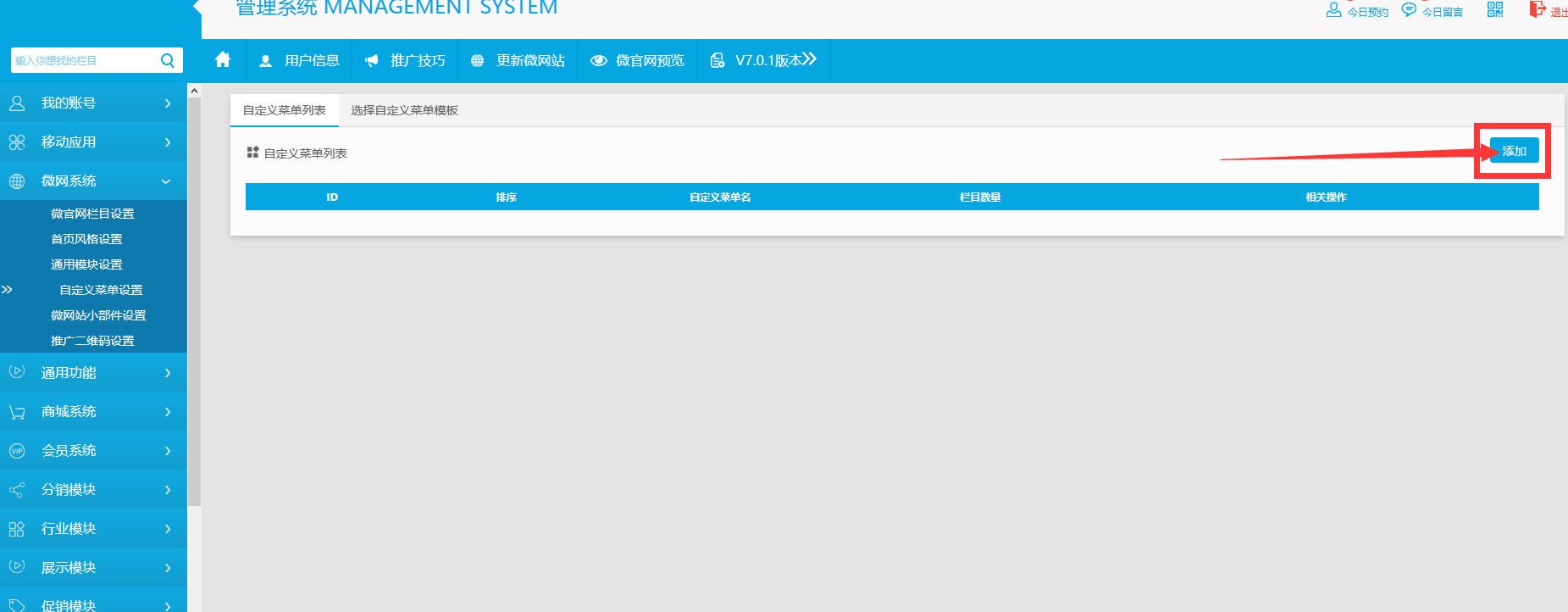Open 今日留言 messages icon
Viewport: 1568px width, 612px height.
(x=1409, y=10)
